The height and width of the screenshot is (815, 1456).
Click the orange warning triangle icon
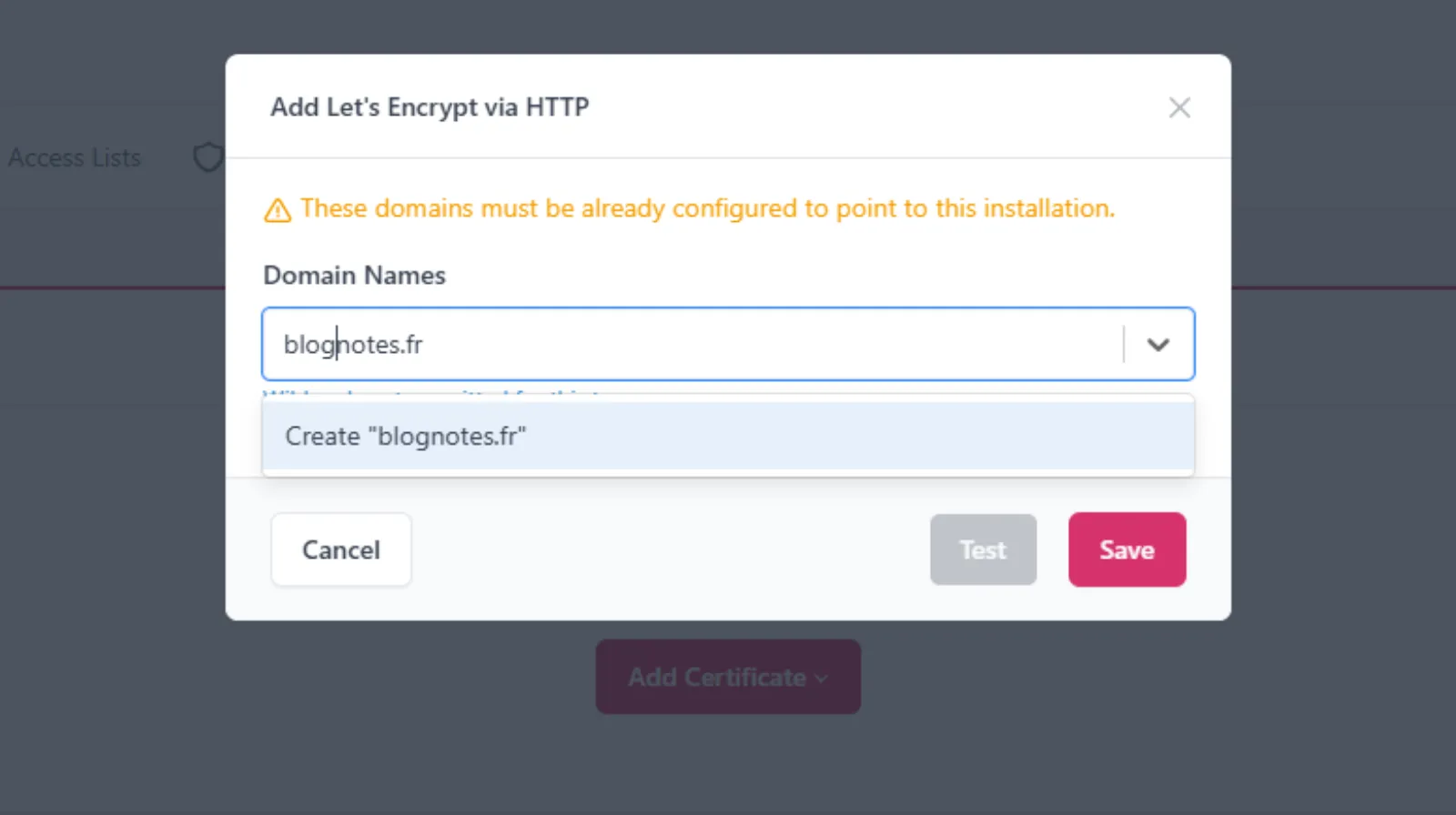[x=278, y=210]
